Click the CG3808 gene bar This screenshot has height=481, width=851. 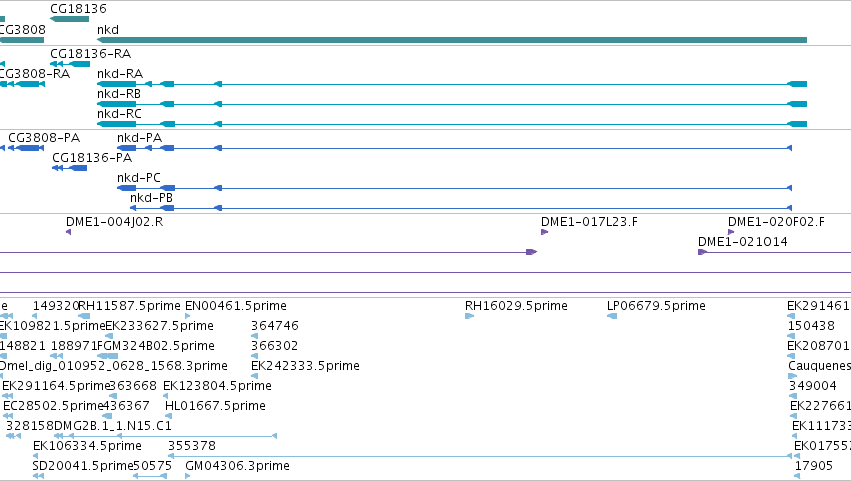coord(22,40)
